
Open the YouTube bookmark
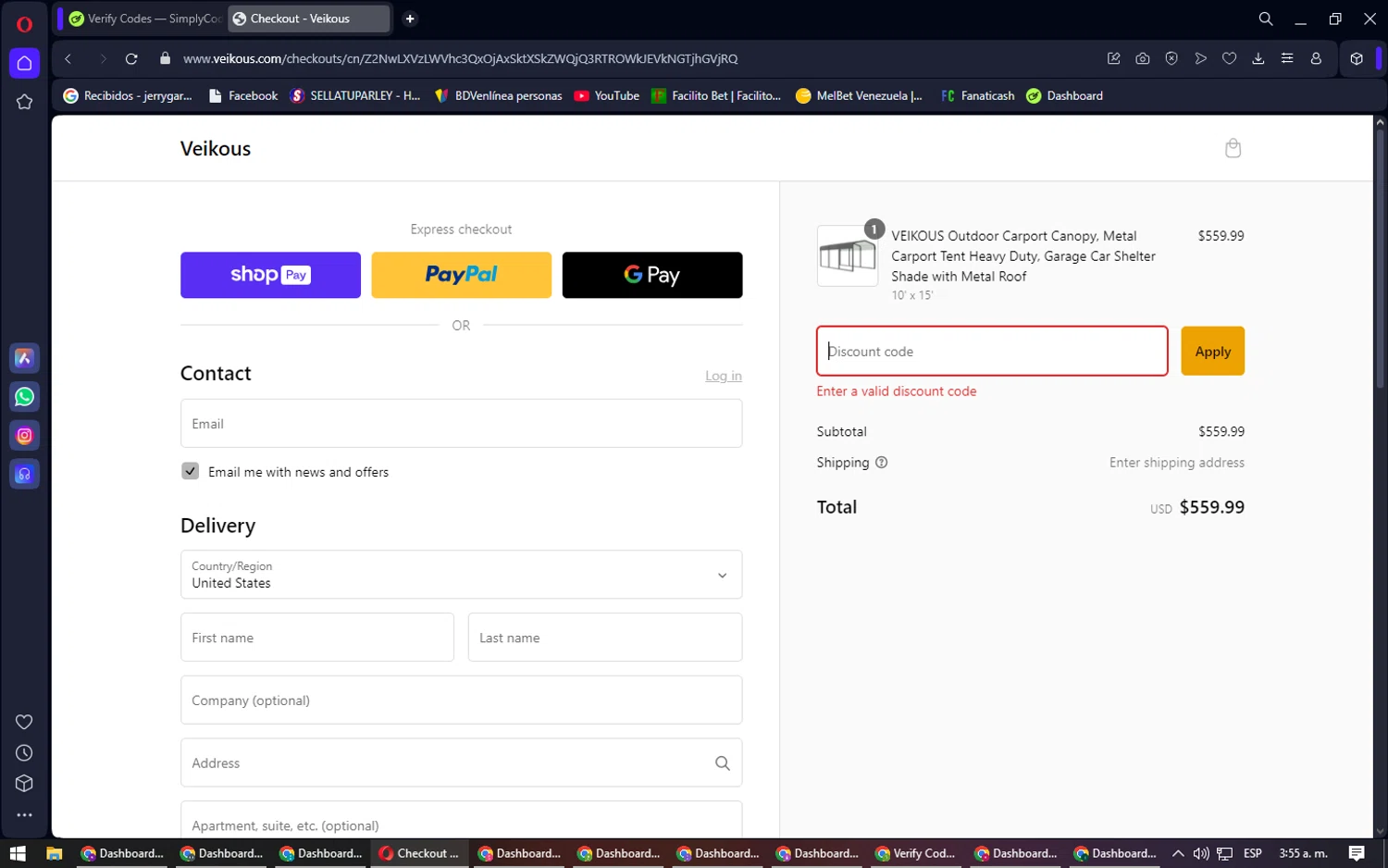(x=607, y=95)
